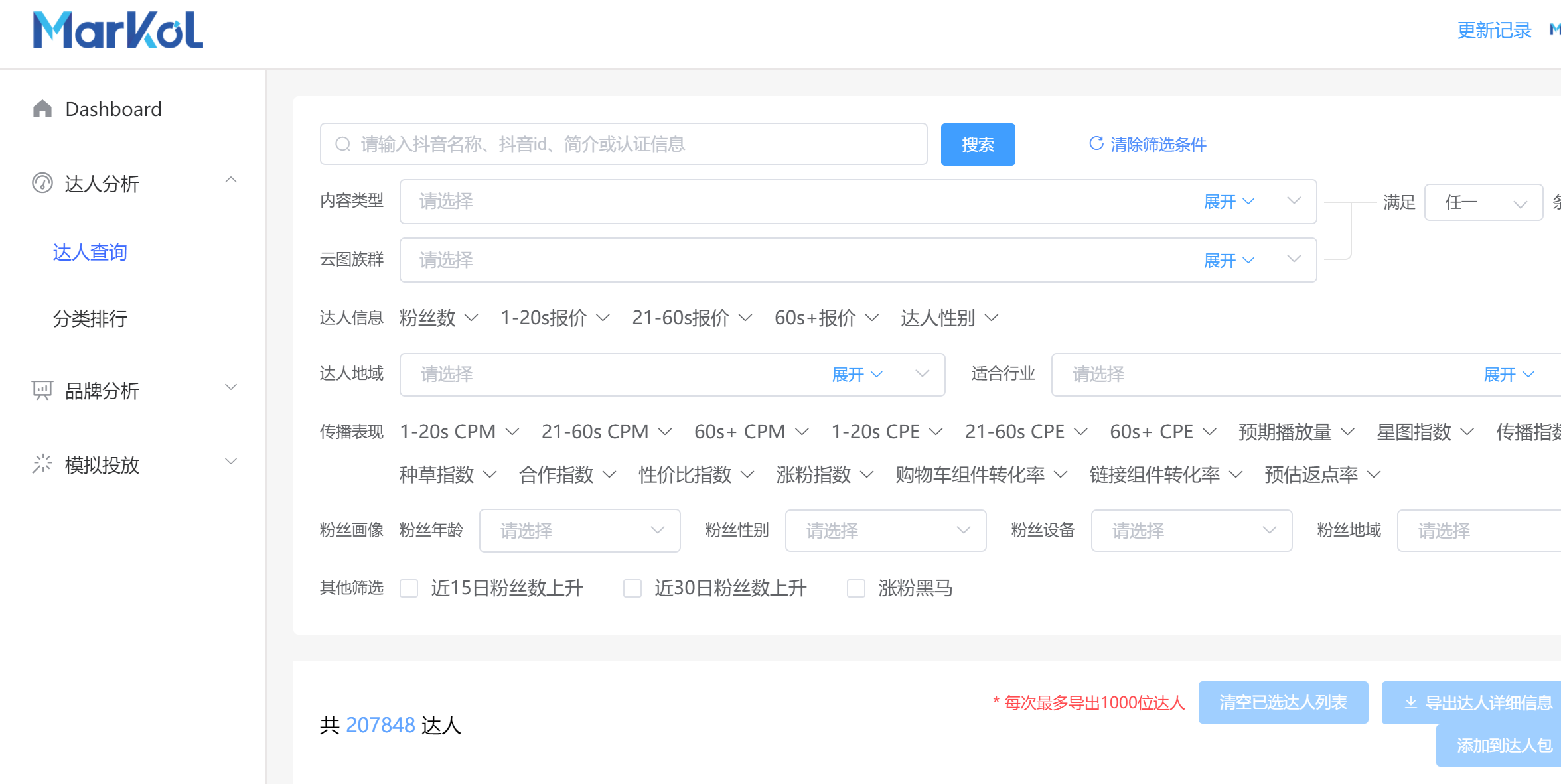Expand 内容类型 options via 展开
Screen dimensions: 1561x784
(1228, 202)
